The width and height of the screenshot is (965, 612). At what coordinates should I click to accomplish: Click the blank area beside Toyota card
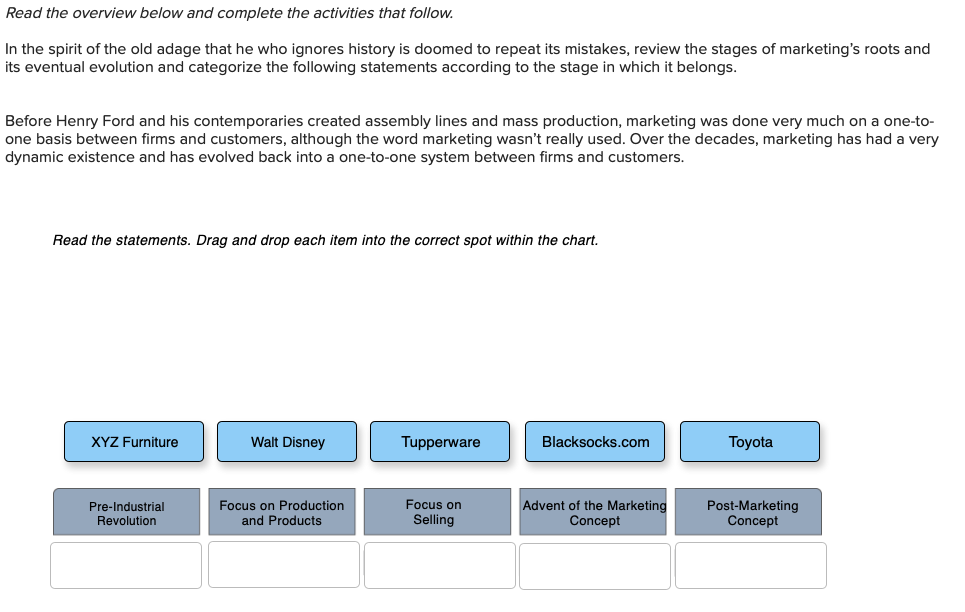click(x=890, y=441)
